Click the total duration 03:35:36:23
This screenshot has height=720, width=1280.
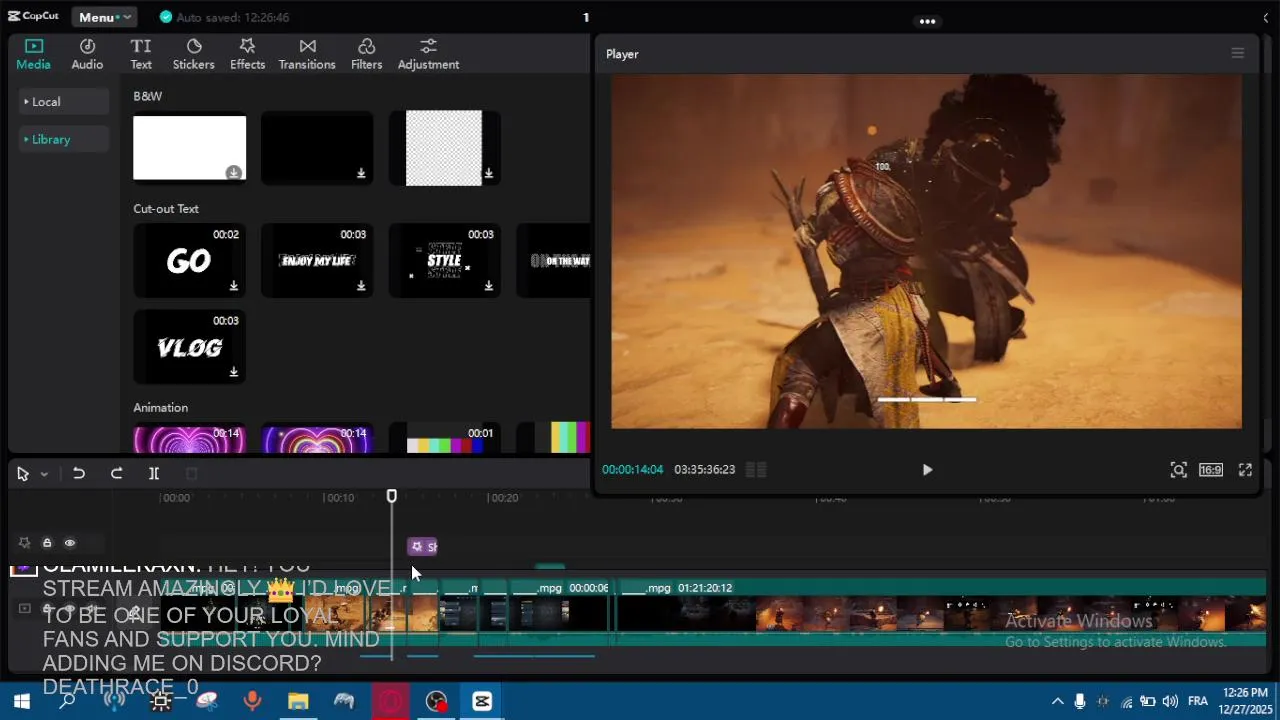click(704, 470)
